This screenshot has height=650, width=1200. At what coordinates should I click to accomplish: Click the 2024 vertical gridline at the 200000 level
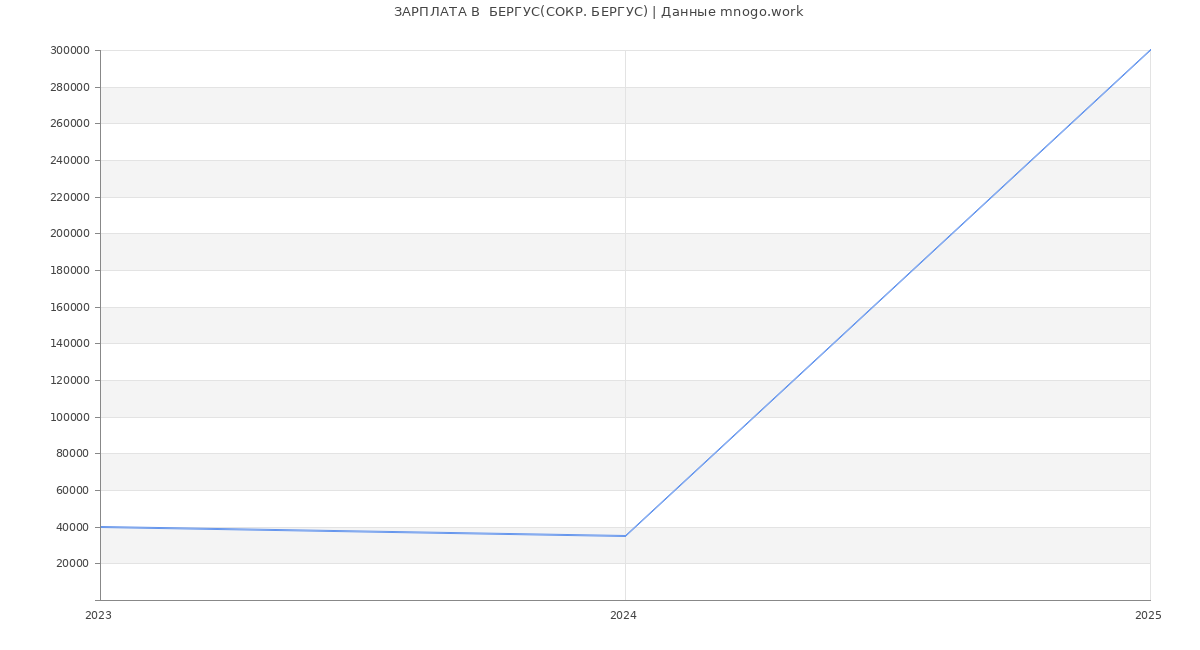pos(625,233)
